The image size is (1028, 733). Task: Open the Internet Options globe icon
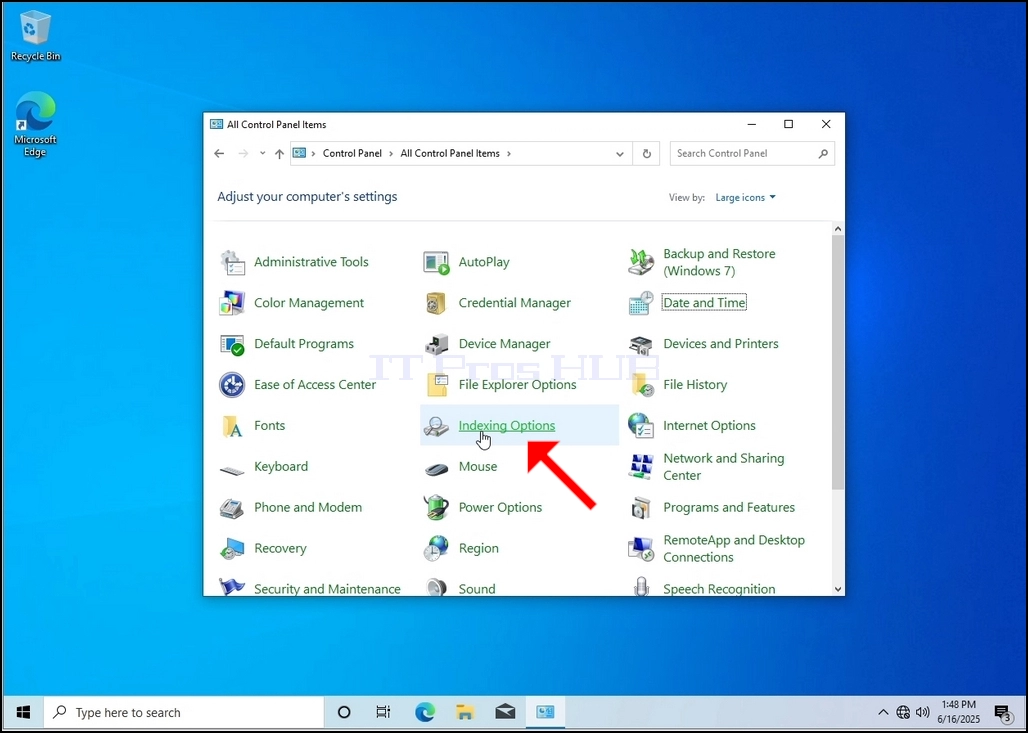(641, 426)
